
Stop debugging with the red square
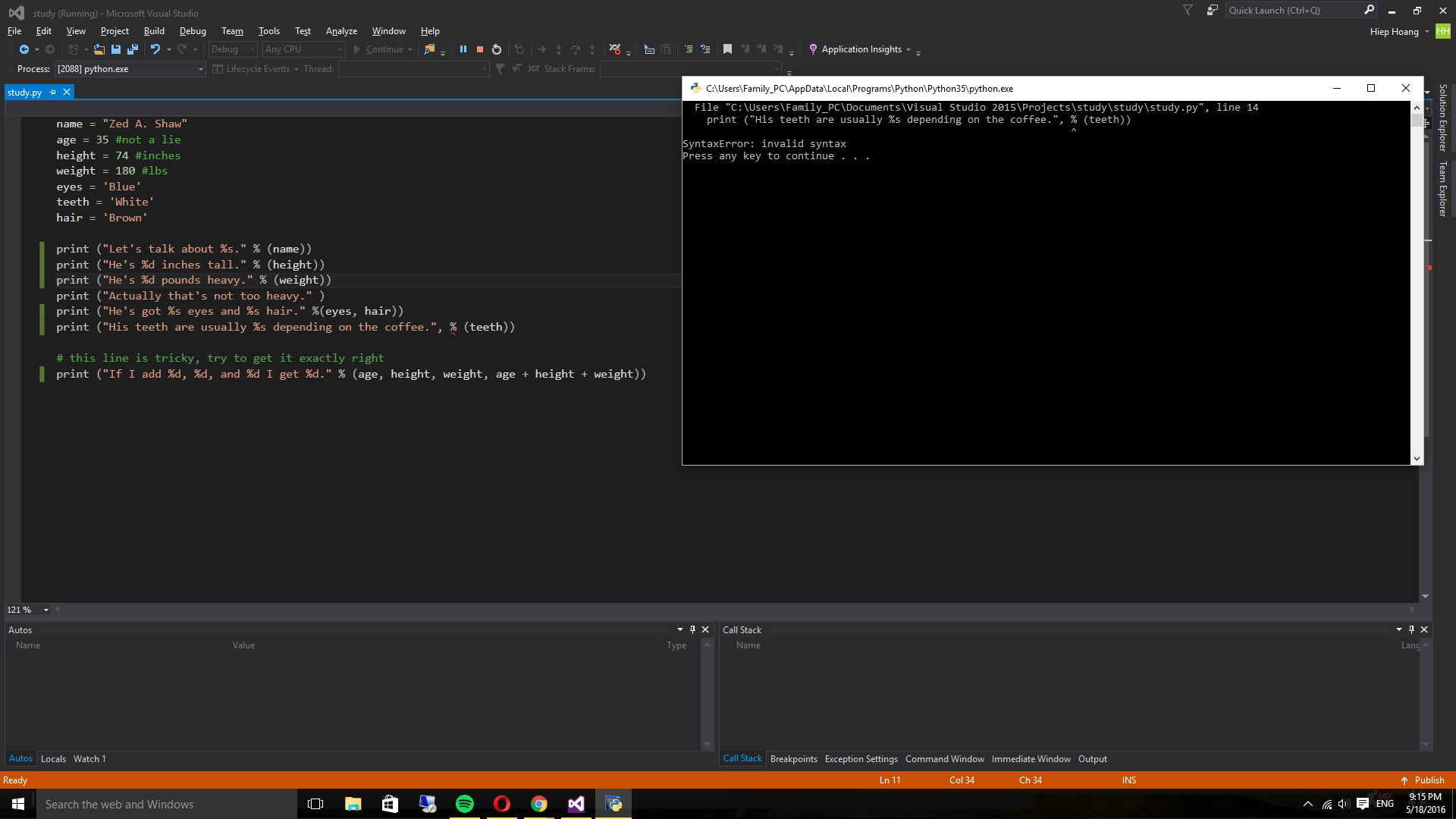click(x=480, y=49)
